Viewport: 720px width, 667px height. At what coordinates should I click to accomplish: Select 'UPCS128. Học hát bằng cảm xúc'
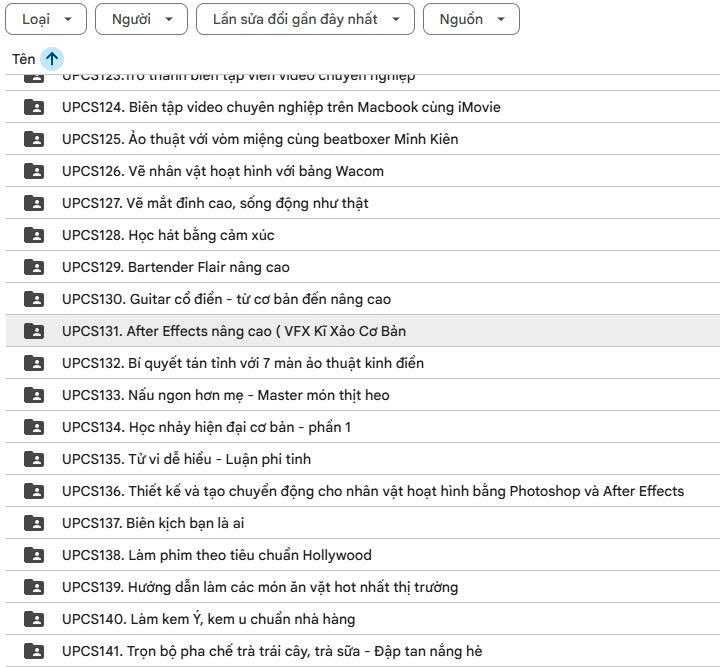coord(168,235)
